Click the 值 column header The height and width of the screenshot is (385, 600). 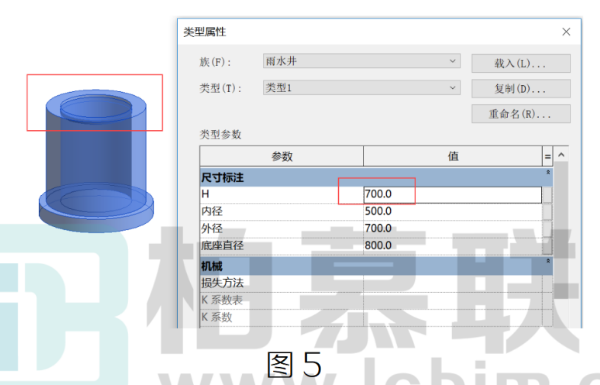pos(453,156)
